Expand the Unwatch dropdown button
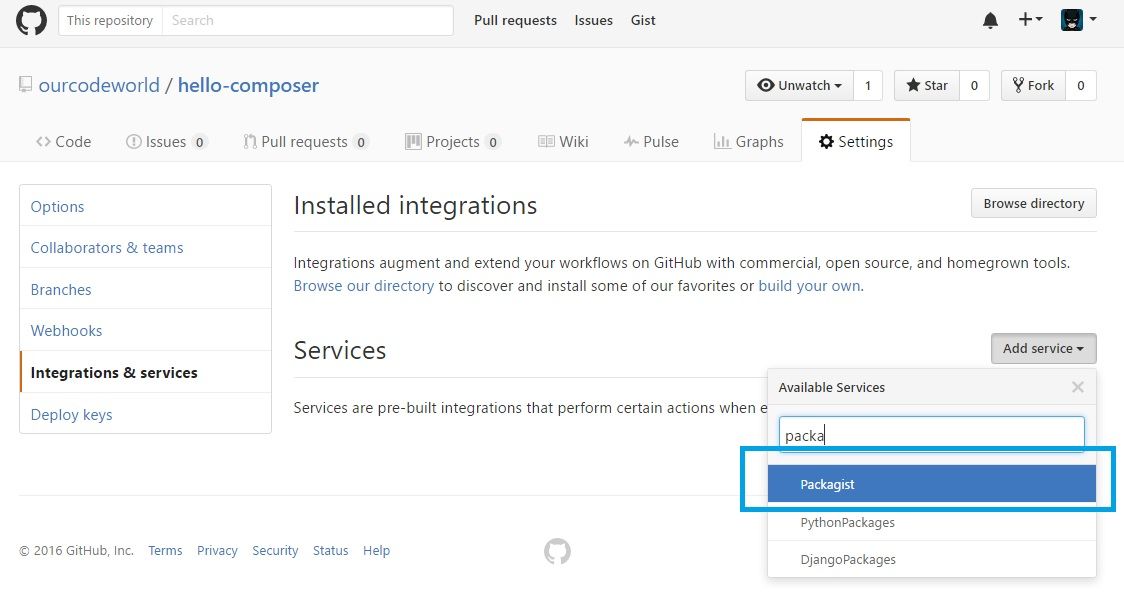Viewport: 1124px width, 595px height. pyautogui.click(x=799, y=86)
